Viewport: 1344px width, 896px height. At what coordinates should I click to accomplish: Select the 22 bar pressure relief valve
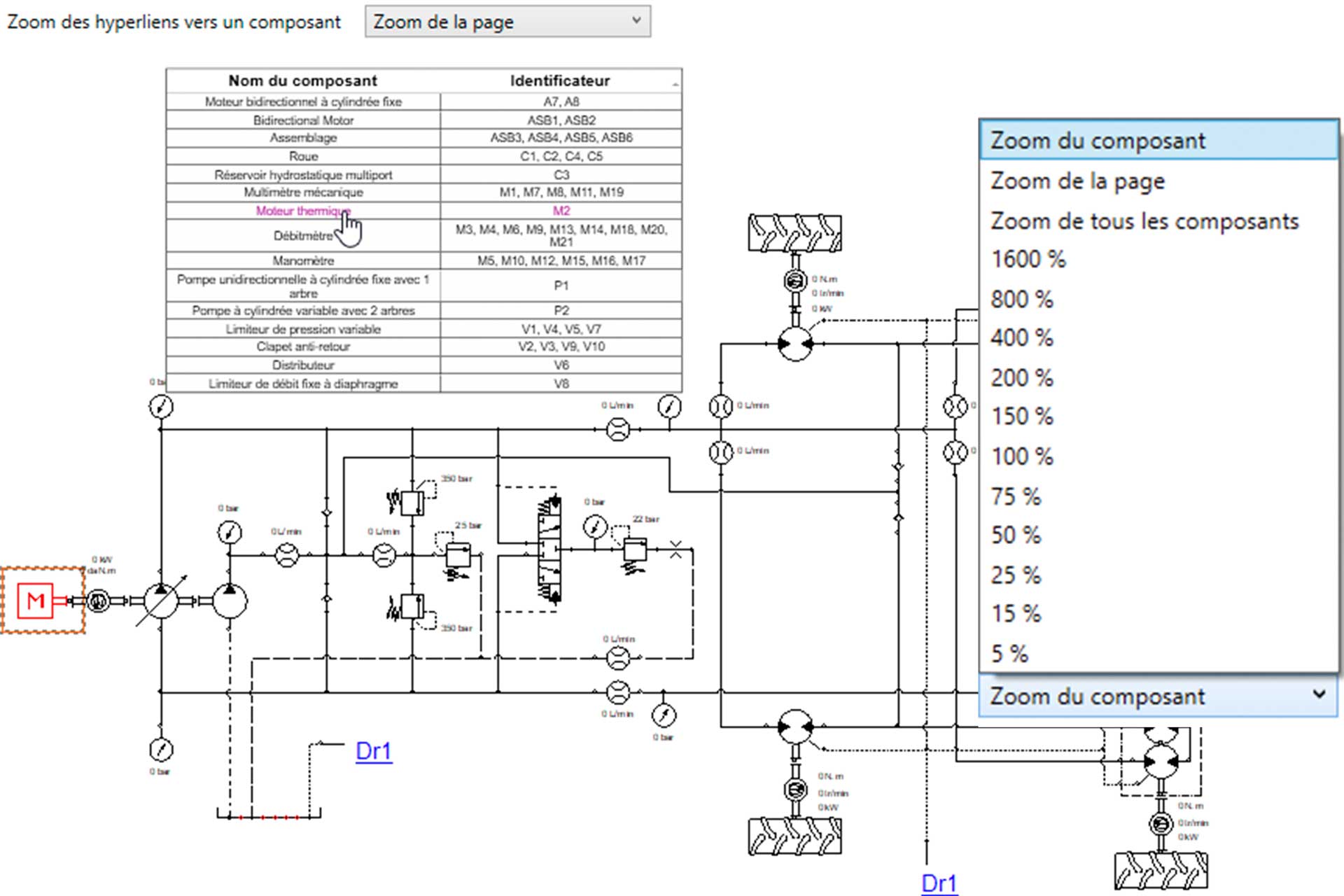tap(633, 551)
